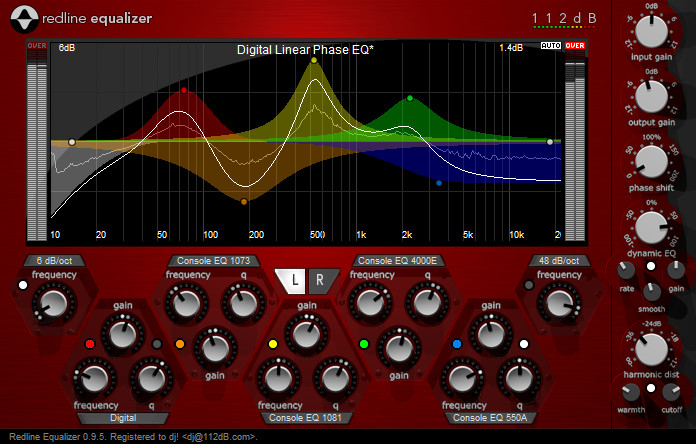Click the Console EQ 1073 gain knob

pos(215,349)
